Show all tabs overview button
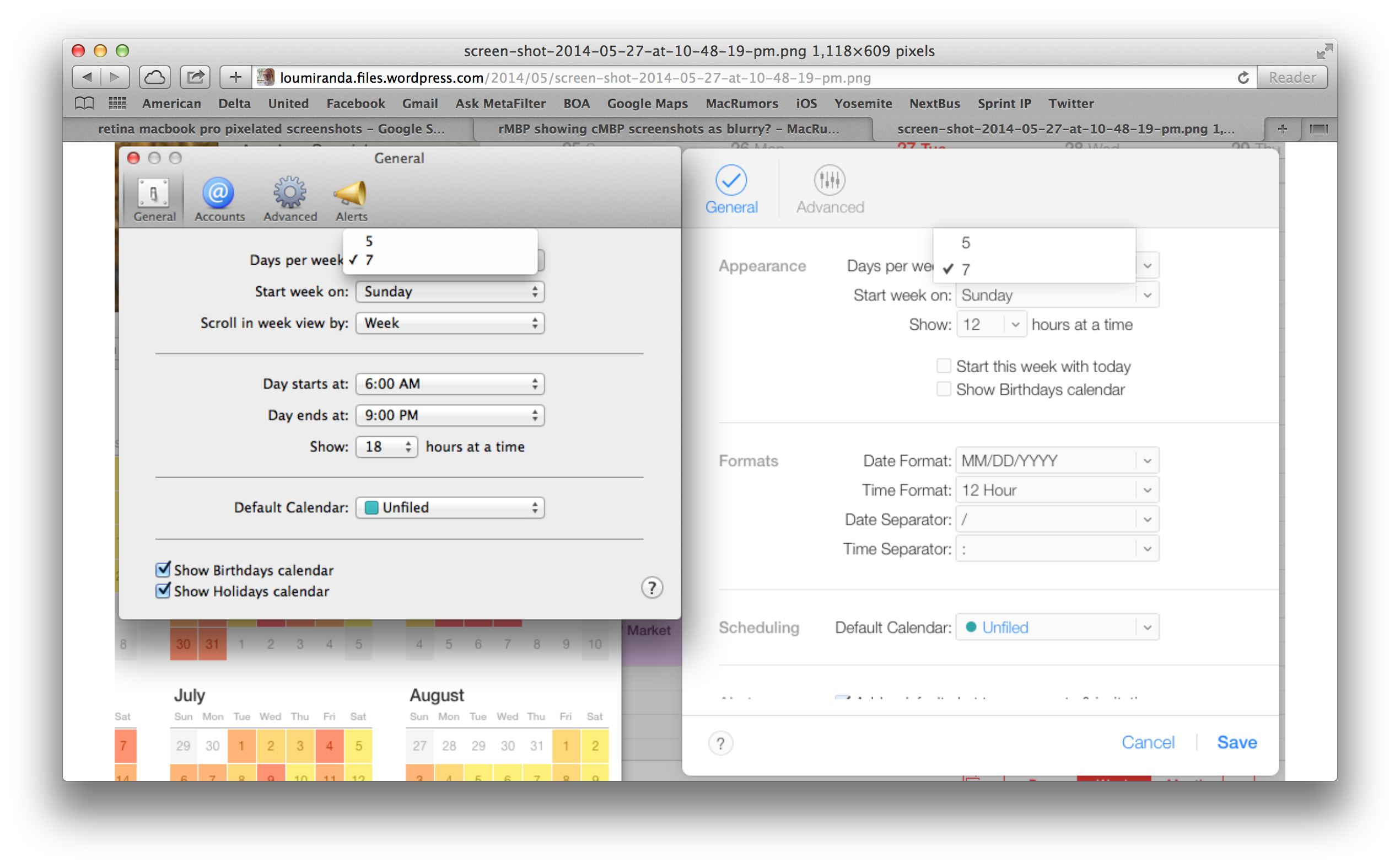The image size is (1400, 868). click(x=1318, y=128)
